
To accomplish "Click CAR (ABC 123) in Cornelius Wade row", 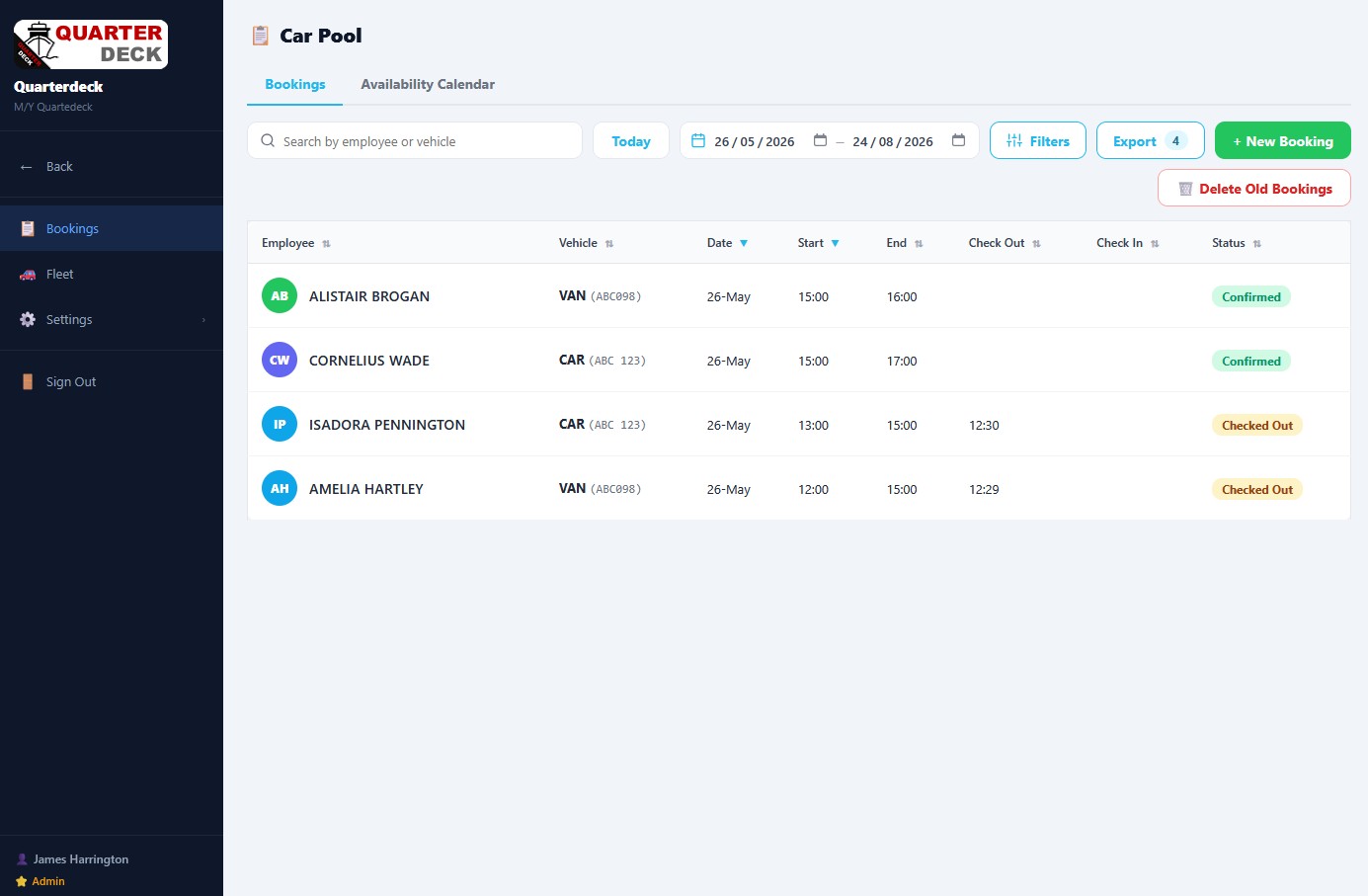I will pyautogui.click(x=603, y=360).
